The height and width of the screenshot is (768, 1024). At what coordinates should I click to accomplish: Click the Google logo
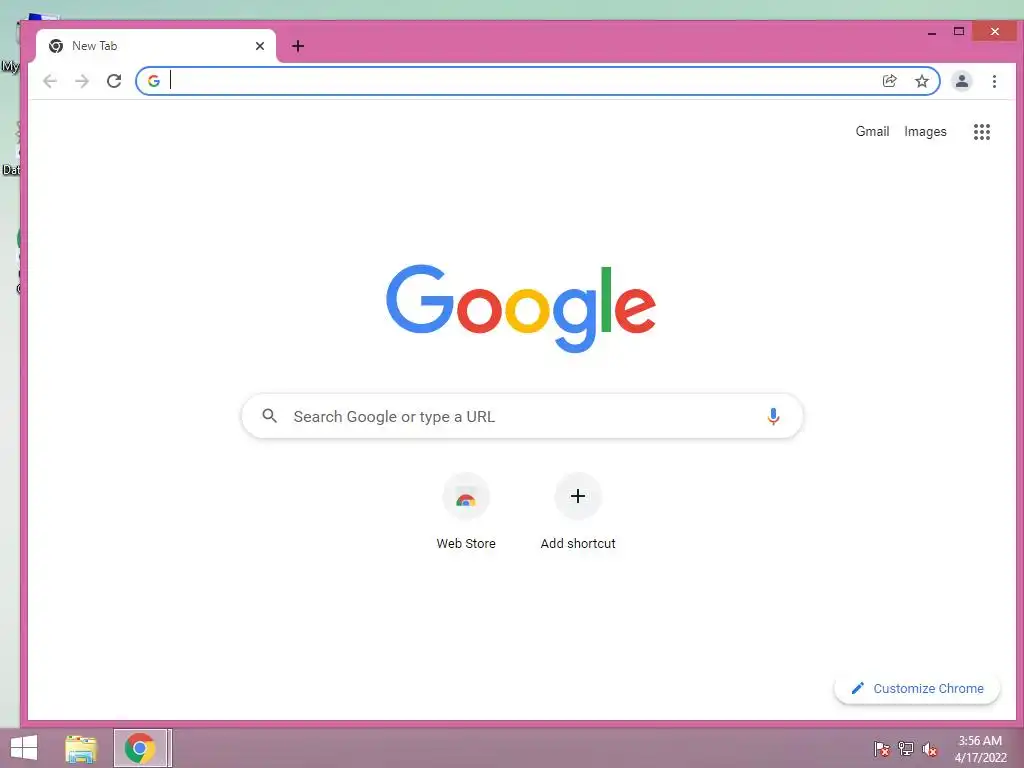pos(520,308)
